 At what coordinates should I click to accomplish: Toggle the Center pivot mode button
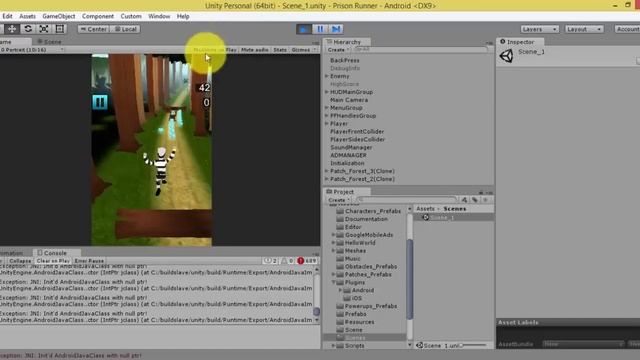[x=93, y=29]
